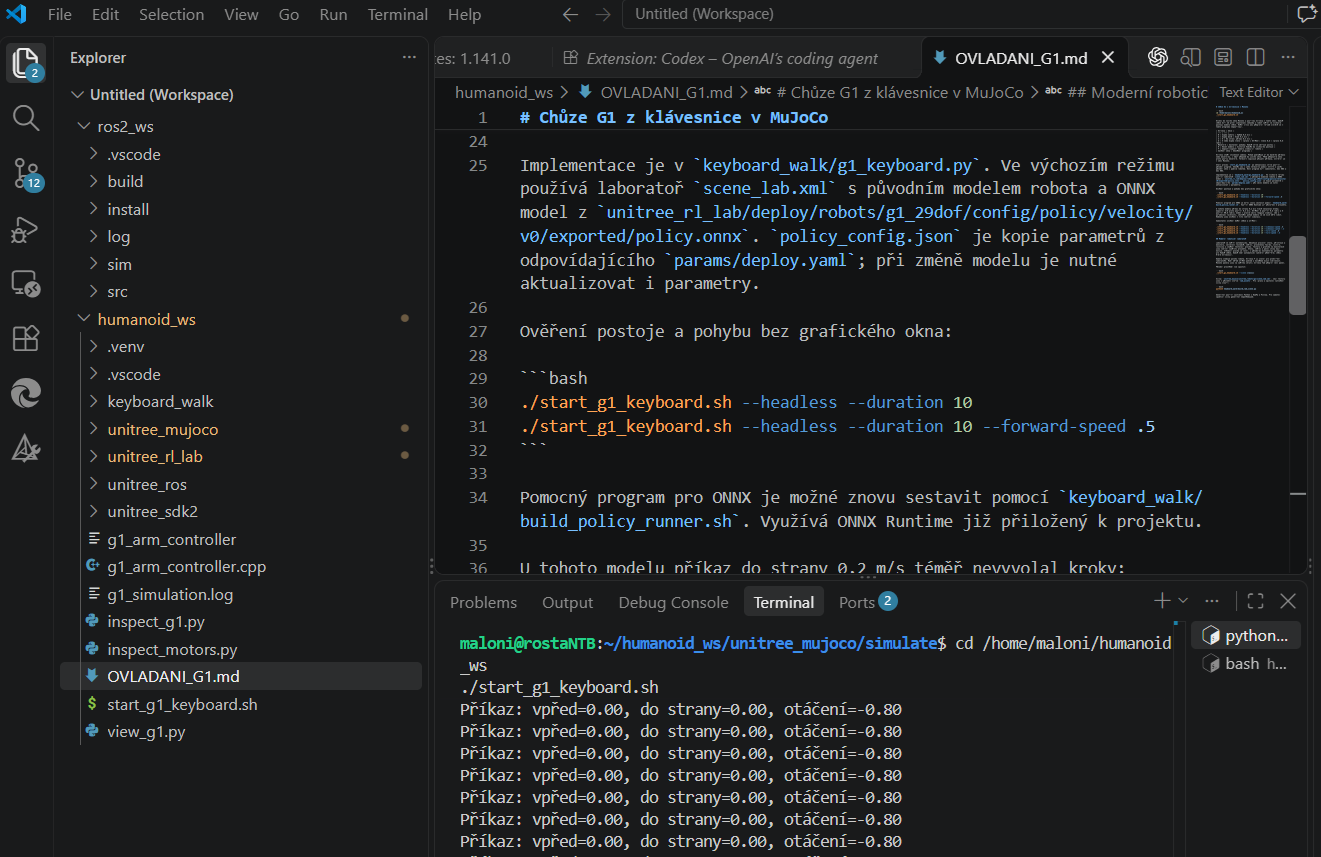Switch to the Problems panel tab

click(x=484, y=602)
